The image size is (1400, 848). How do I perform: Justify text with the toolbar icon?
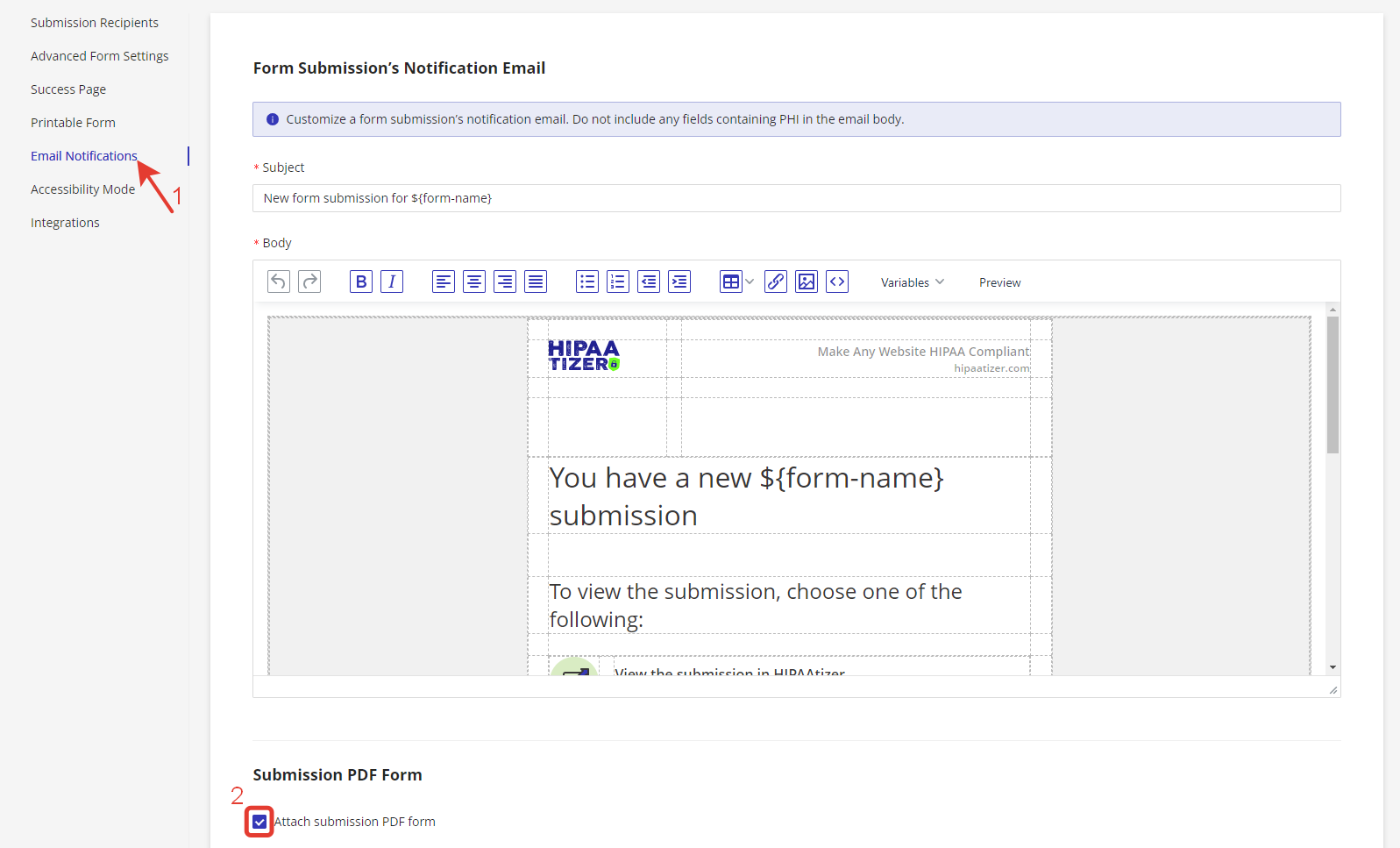point(536,281)
